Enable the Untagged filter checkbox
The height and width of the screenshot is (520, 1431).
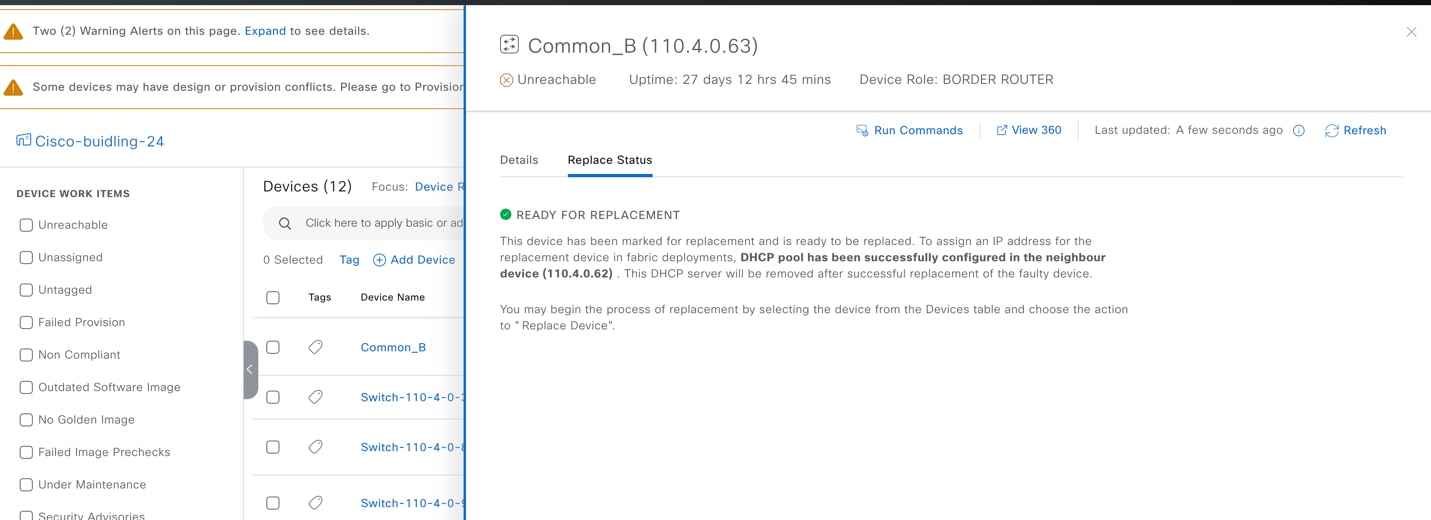pos(26,290)
